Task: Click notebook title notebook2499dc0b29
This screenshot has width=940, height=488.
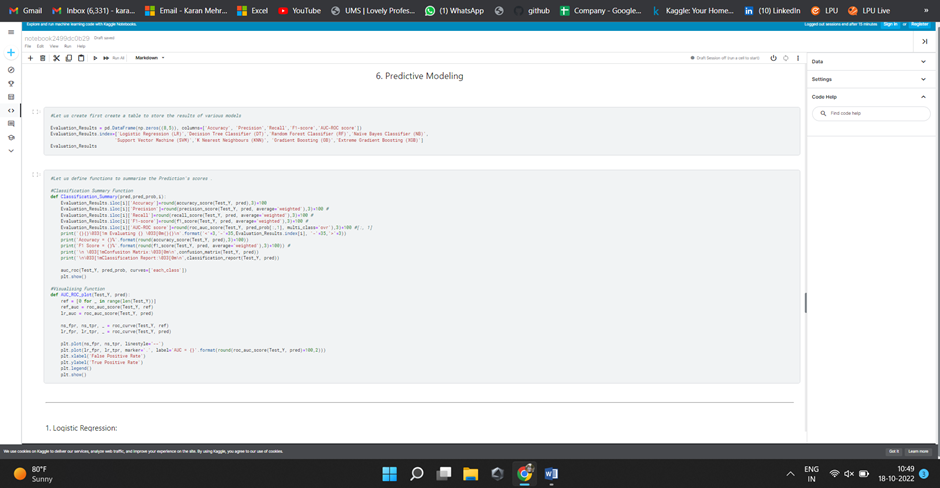Action: click(57, 38)
